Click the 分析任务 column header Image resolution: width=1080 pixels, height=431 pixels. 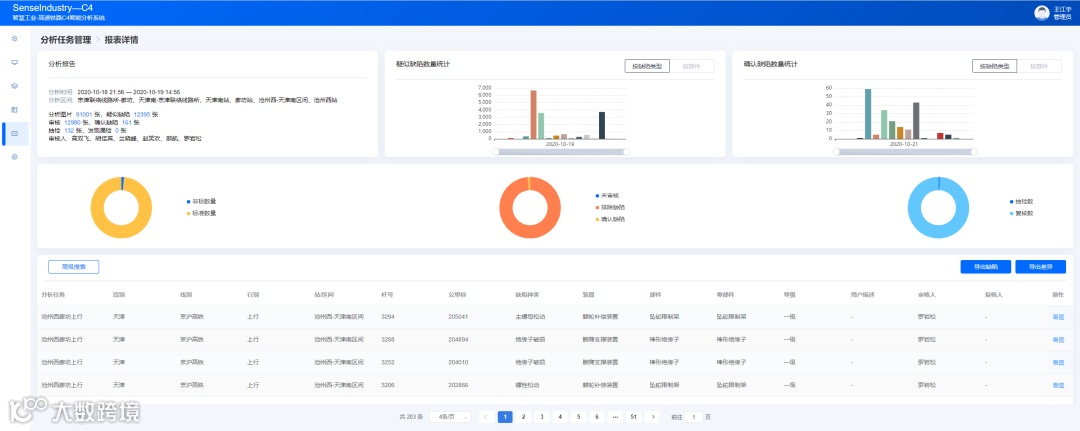click(x=53, y=294)
